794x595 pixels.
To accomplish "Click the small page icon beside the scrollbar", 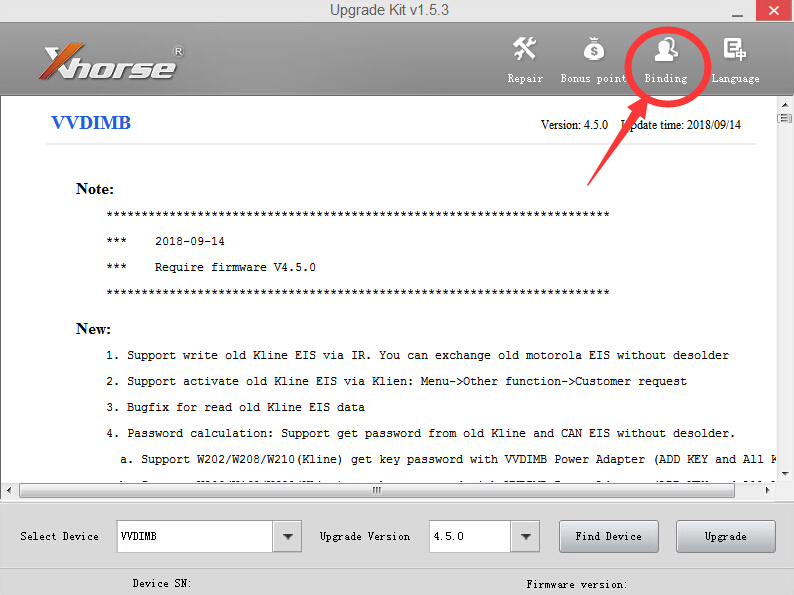I will pos(784,118).
